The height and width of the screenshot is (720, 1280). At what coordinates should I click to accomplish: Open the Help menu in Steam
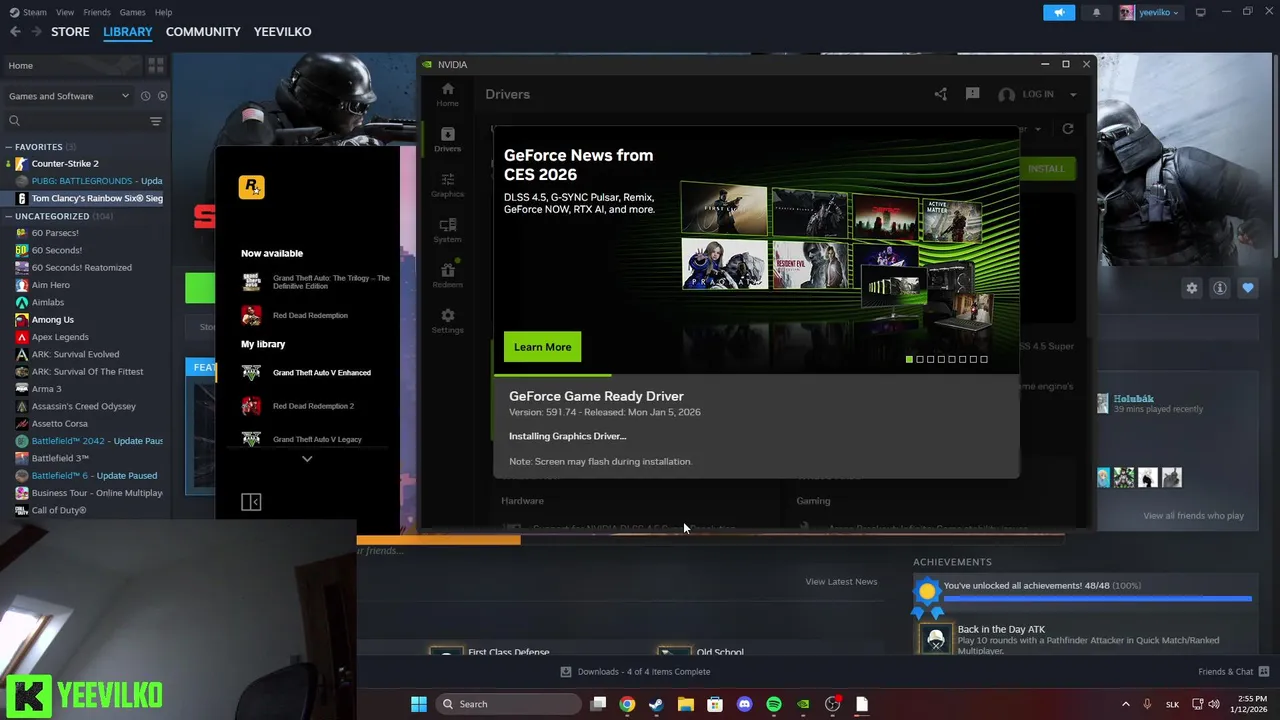[164, 12]
